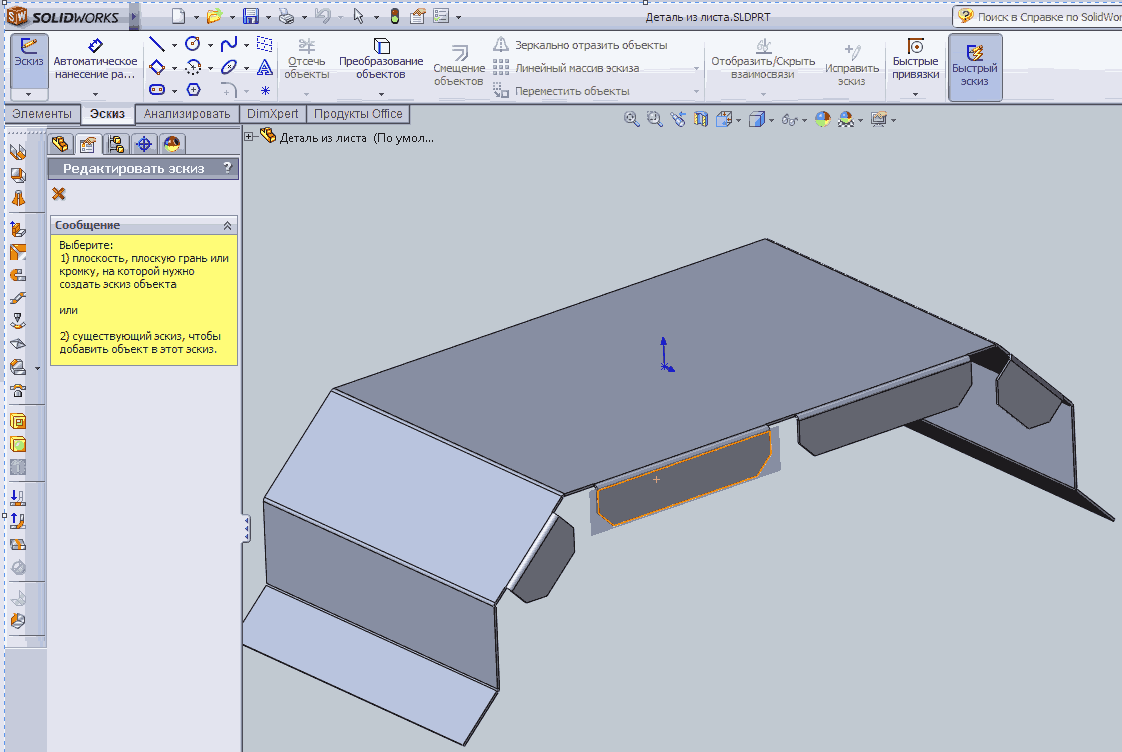Viewport: 1122px width, 752px height.
Task: Toggle the Быстрый эскиз rapid sketch button
Action: [x=975, y=66]
